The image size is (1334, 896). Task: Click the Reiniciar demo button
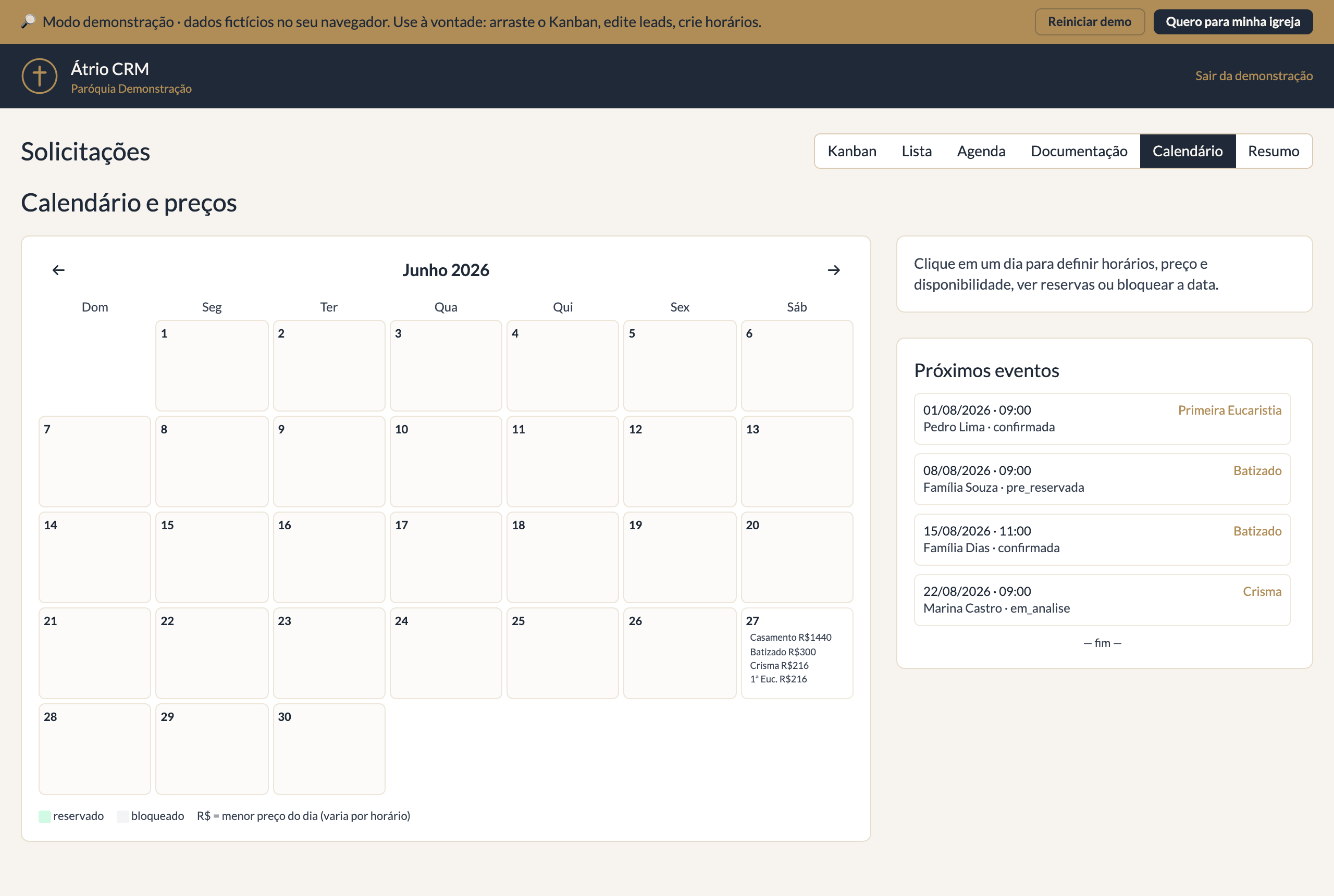(1090, 22)
